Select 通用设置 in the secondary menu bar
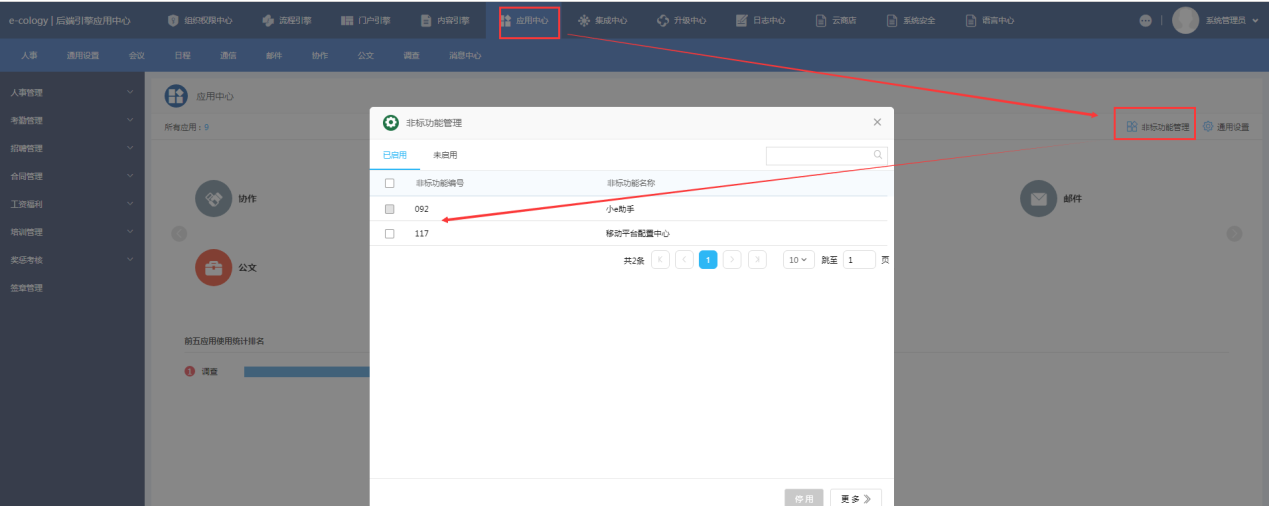The image size is (1269, 506). 83,56
